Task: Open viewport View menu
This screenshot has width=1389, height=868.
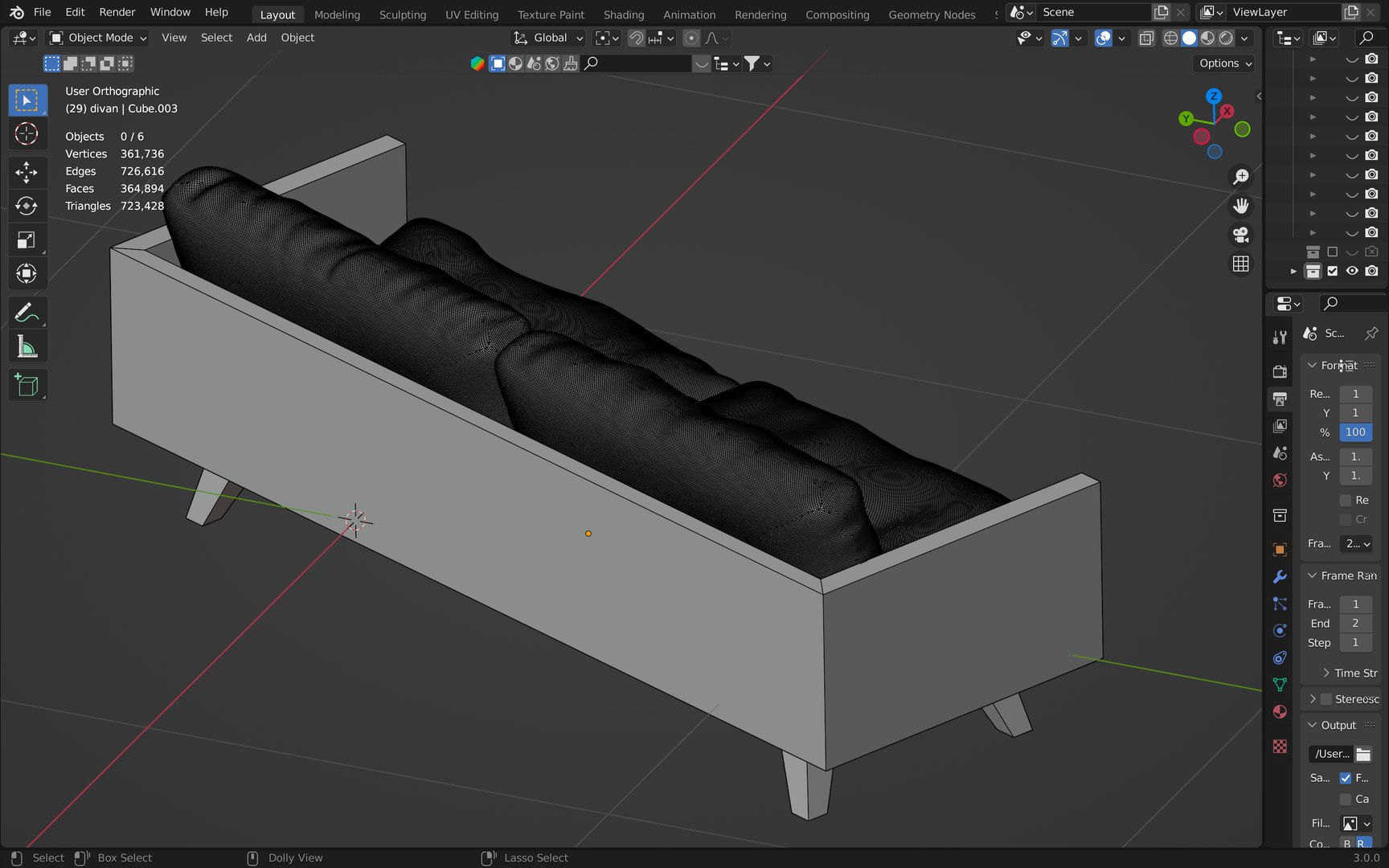Action: (174, 38)
